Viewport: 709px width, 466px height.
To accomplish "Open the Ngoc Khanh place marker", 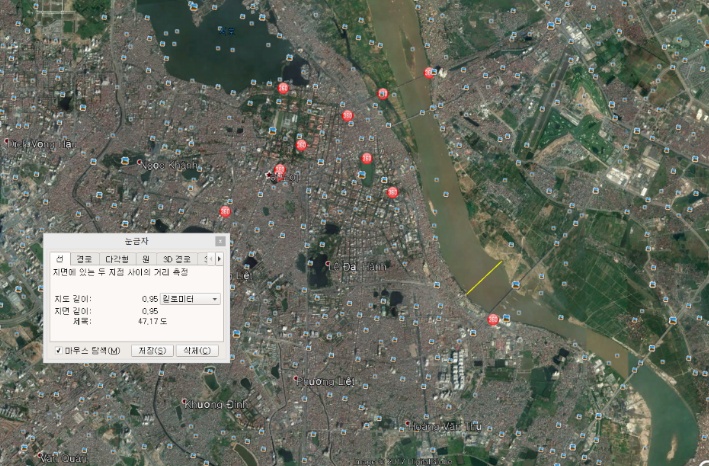I will [137, 163].
